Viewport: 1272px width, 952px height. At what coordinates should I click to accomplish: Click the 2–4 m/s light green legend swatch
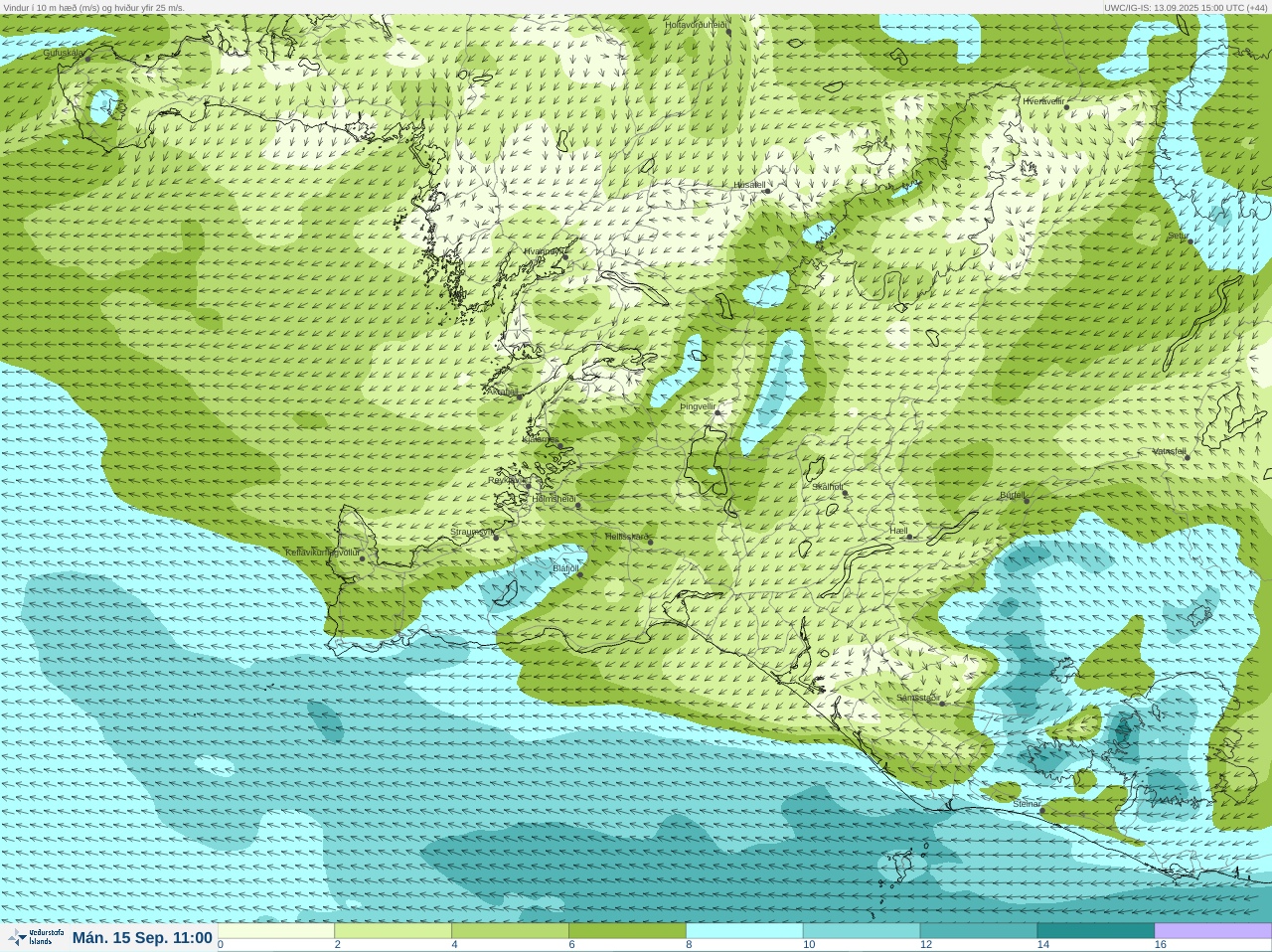pyautogui.click(x=394, y=931)
